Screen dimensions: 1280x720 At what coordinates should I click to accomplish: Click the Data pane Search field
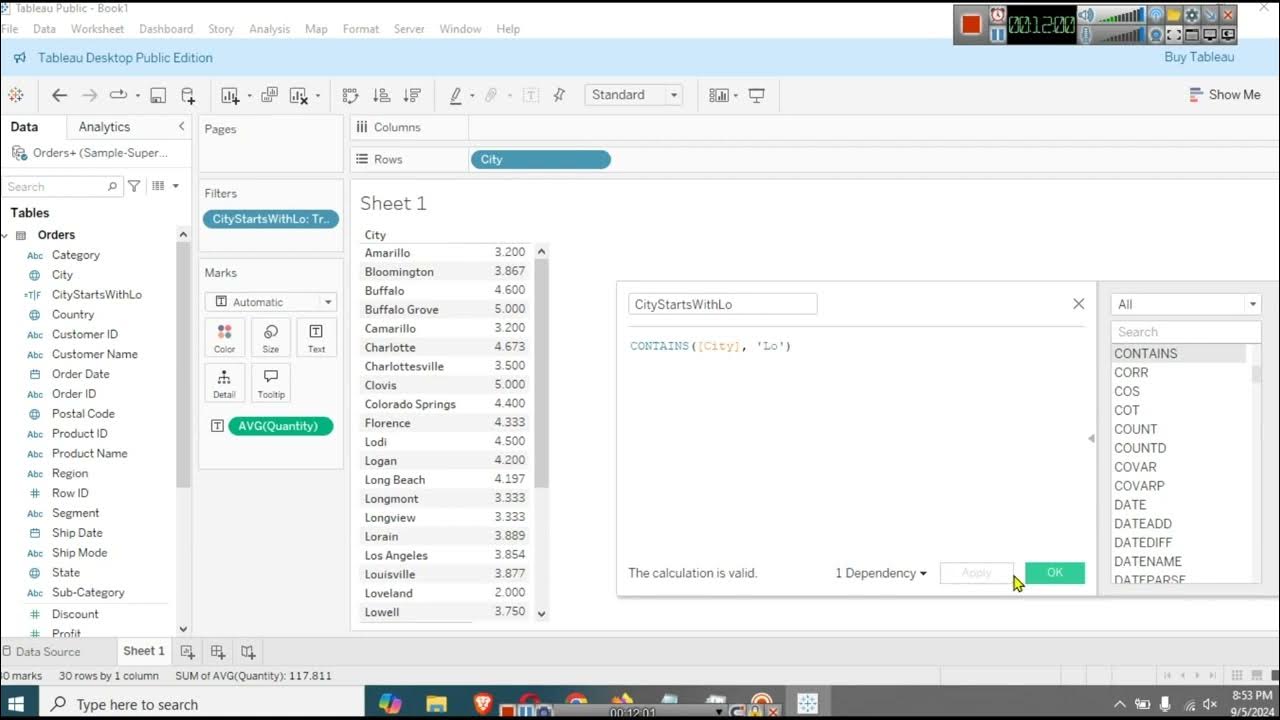[62, 187]
